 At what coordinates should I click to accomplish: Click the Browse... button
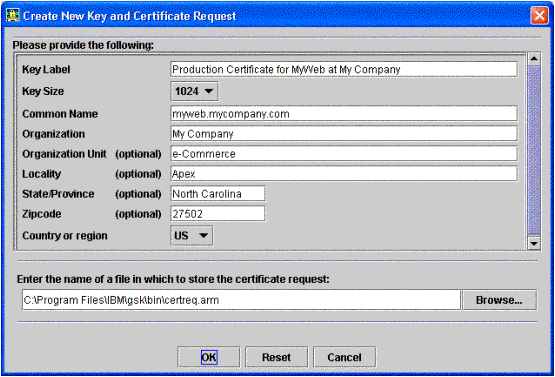[499, 300]
